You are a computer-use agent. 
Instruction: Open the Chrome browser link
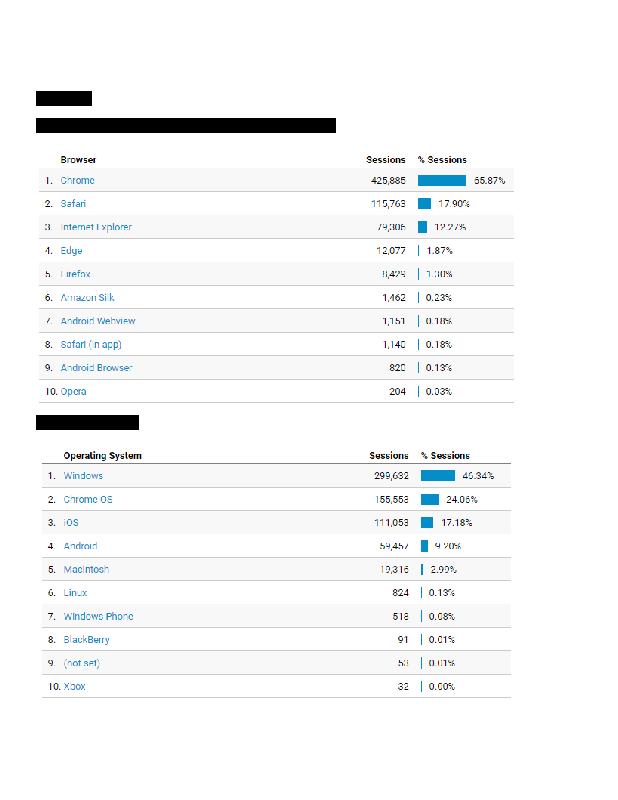77,181
